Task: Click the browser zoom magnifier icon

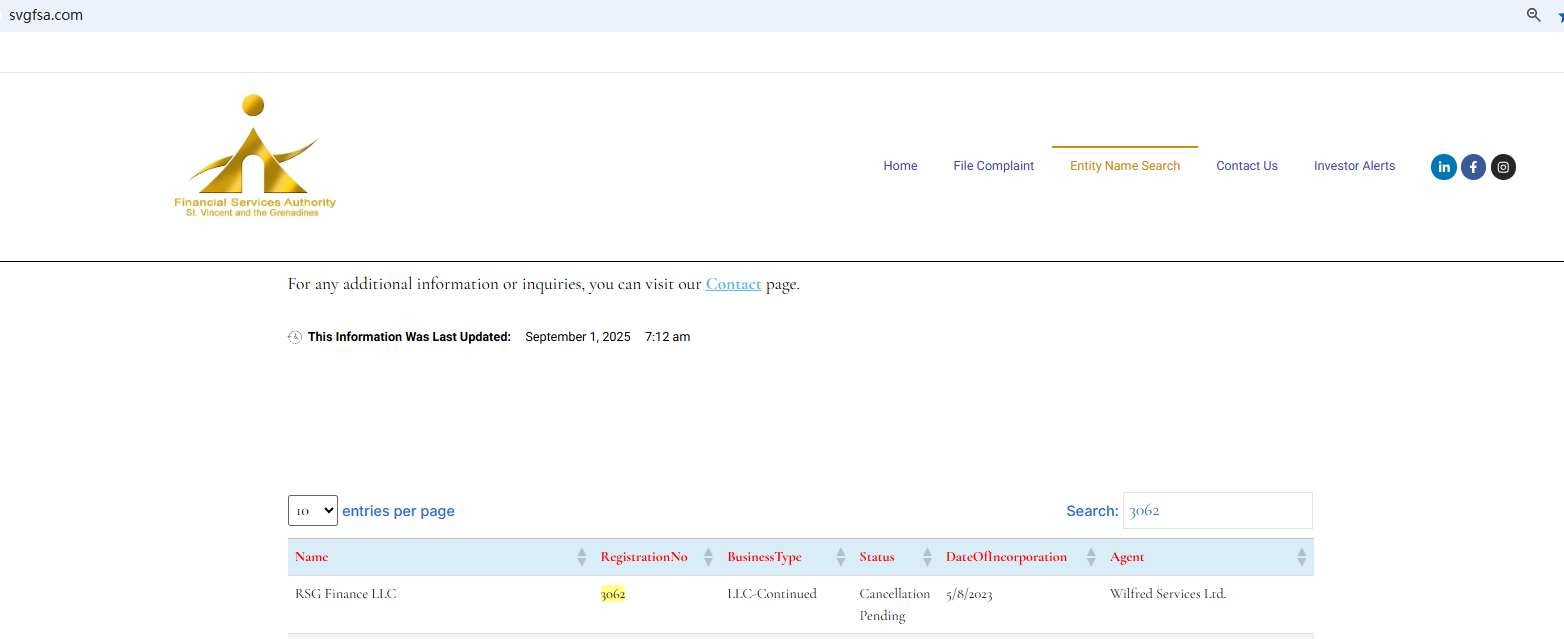Action: (x=1533, y=15)
